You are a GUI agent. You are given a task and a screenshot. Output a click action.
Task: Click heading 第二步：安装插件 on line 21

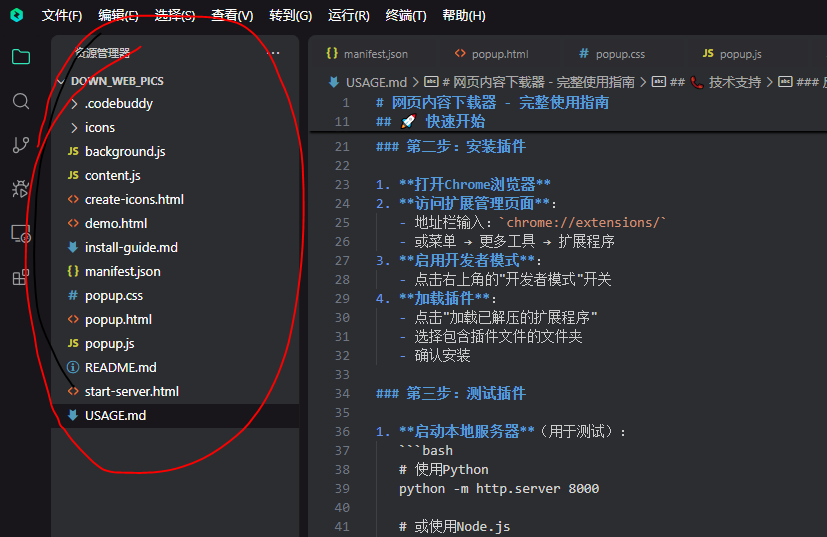coord(450,147)
